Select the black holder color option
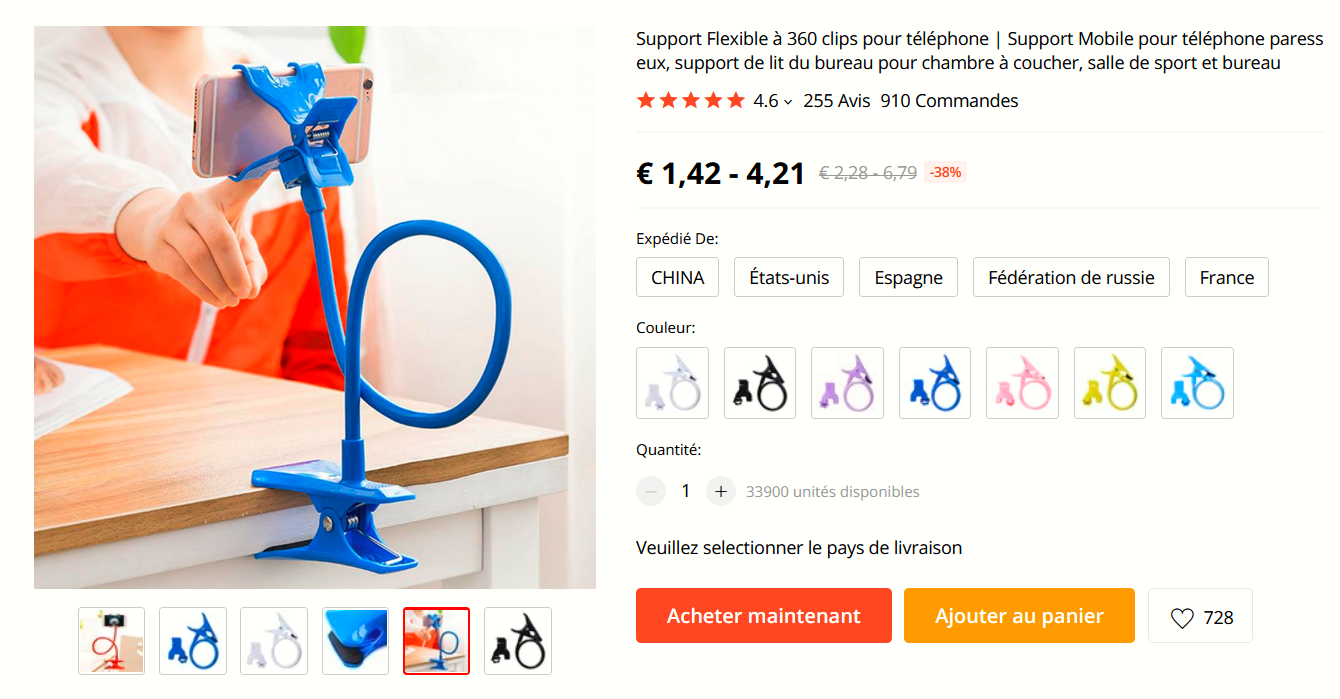 coord(760,383)
